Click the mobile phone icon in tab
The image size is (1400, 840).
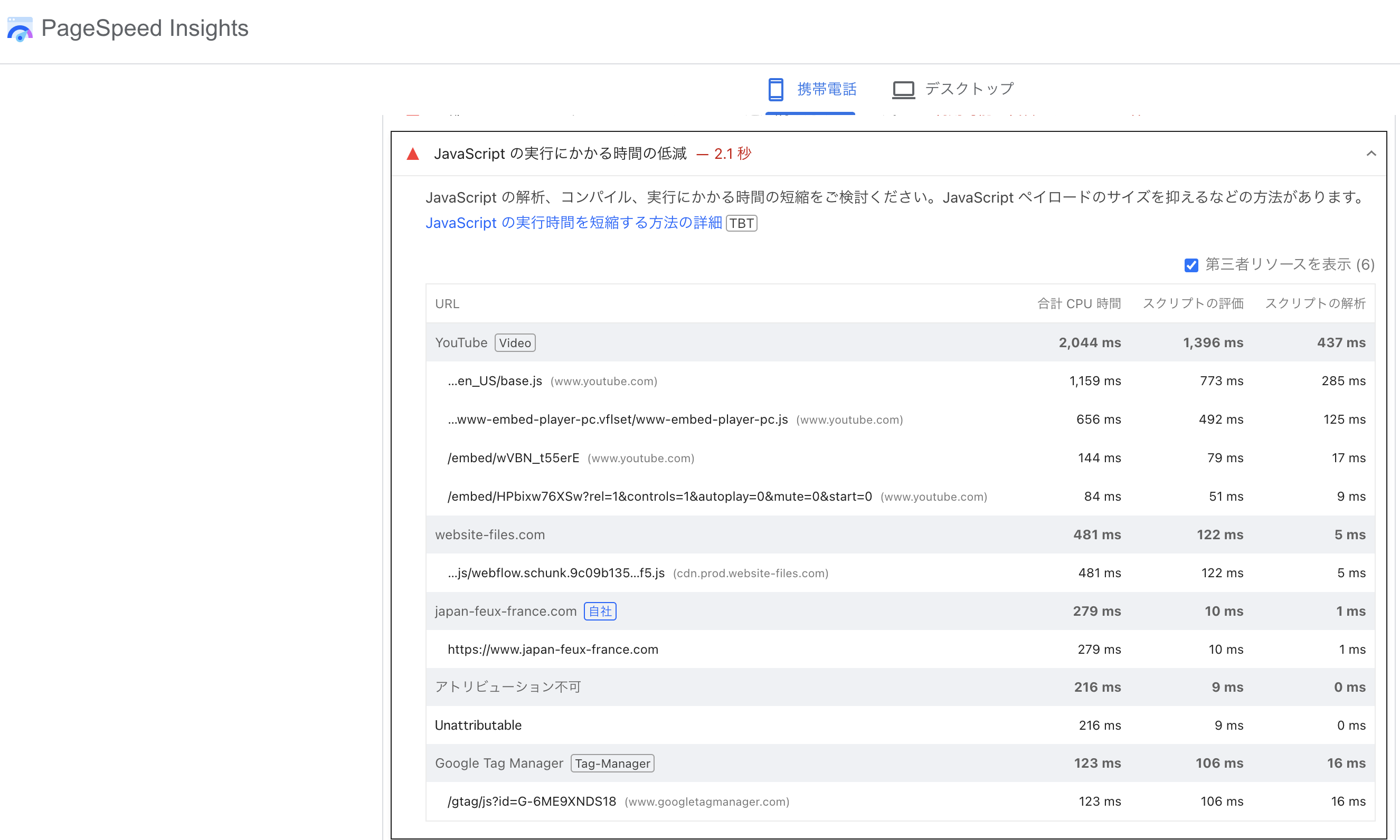tap(775, 89)
